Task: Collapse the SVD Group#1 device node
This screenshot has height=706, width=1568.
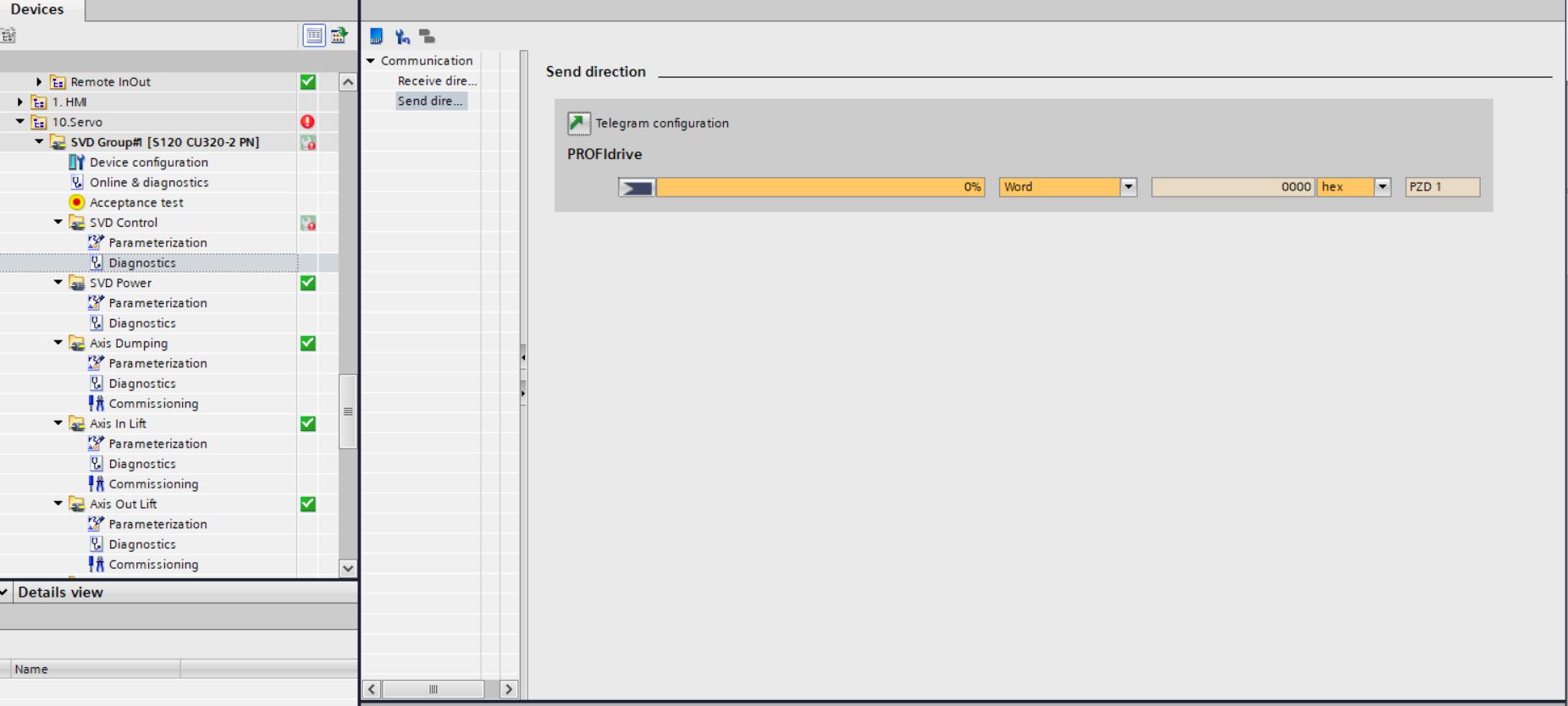Action: (x=39, y=142)
